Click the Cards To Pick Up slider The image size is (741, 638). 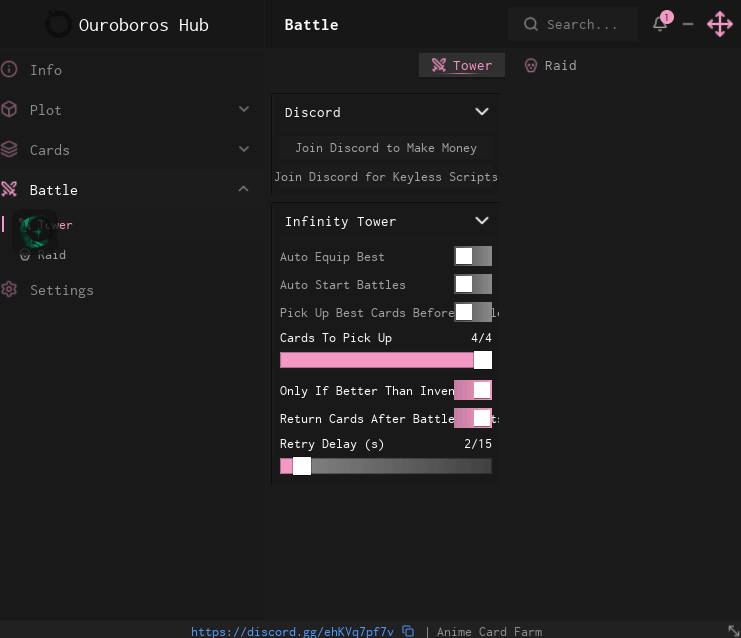[386, 360]
